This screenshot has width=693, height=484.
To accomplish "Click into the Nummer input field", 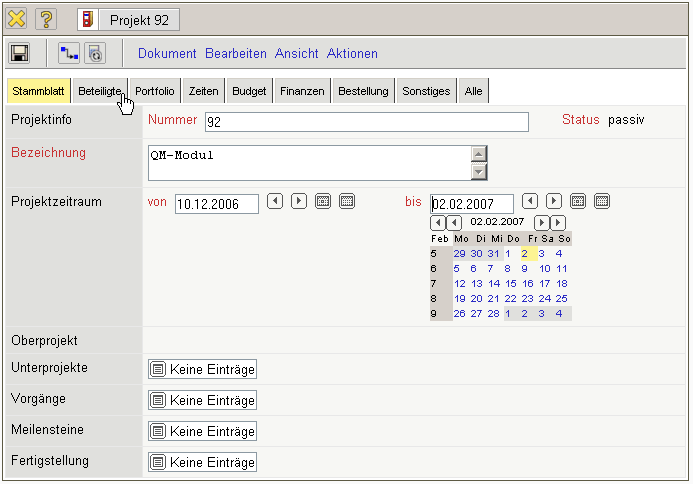I will [366, 122].
